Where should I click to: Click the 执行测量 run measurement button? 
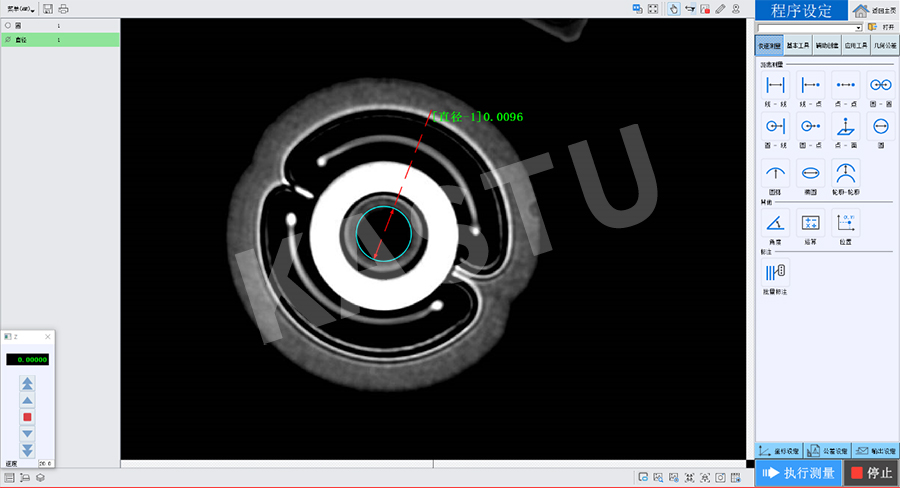[798, 473]
